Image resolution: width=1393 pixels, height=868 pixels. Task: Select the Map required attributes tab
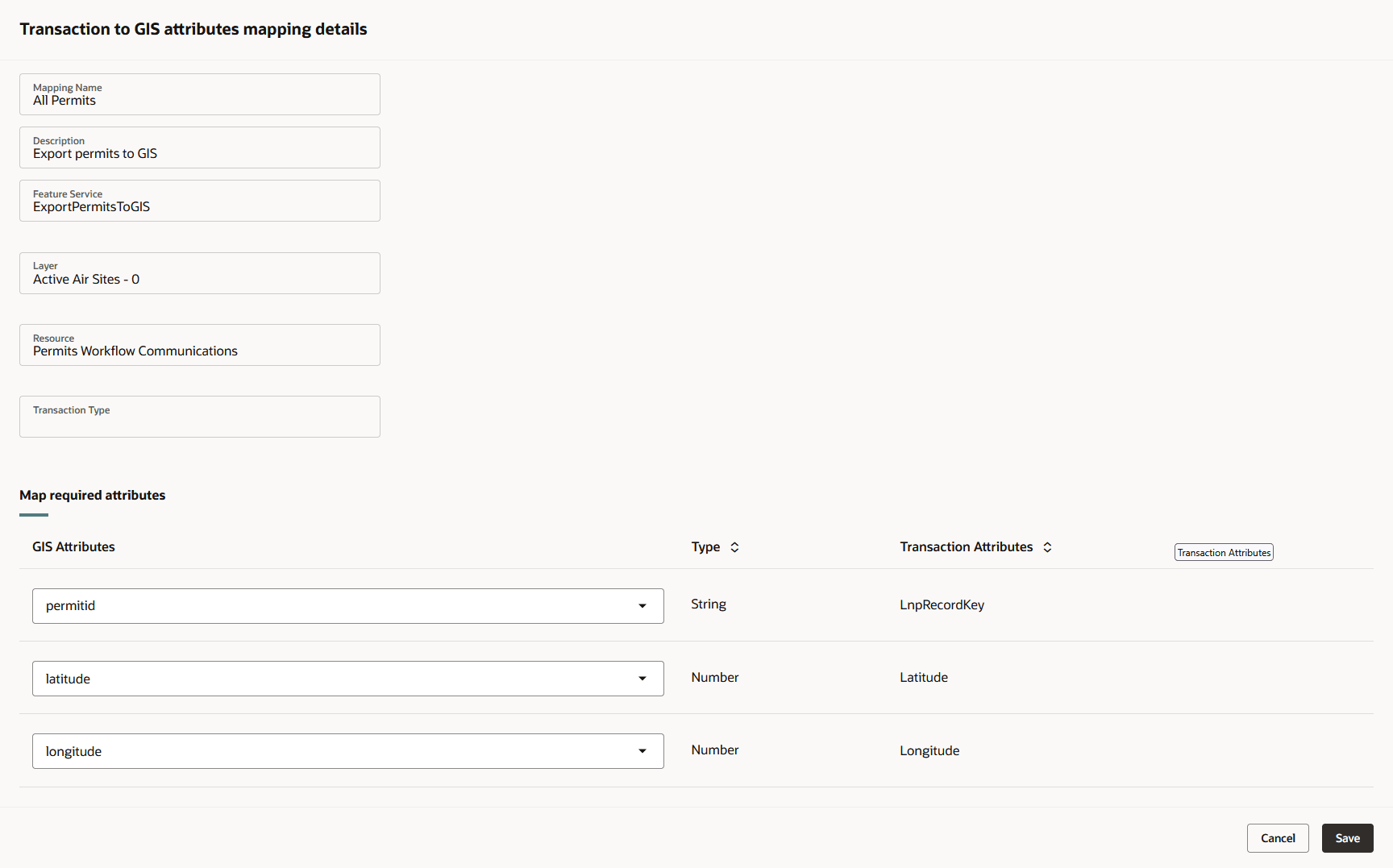point(93,496)
